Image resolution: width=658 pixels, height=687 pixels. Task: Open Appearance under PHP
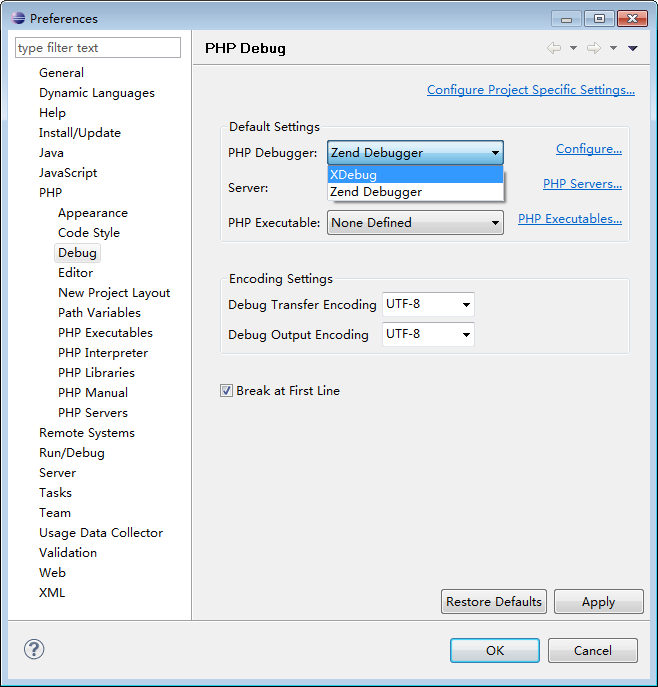click(93, 213)
